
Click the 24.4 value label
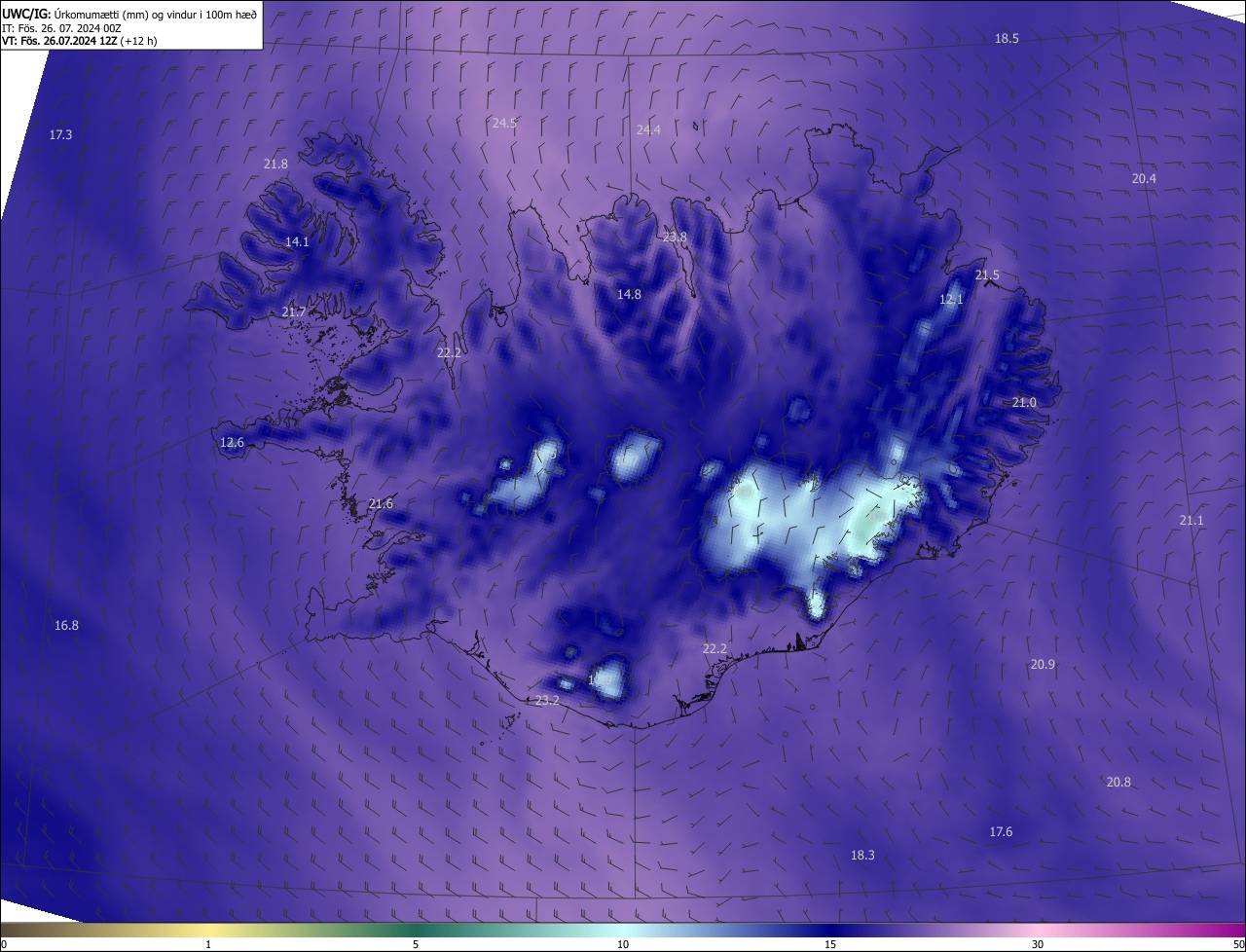[x=648, y=129]
